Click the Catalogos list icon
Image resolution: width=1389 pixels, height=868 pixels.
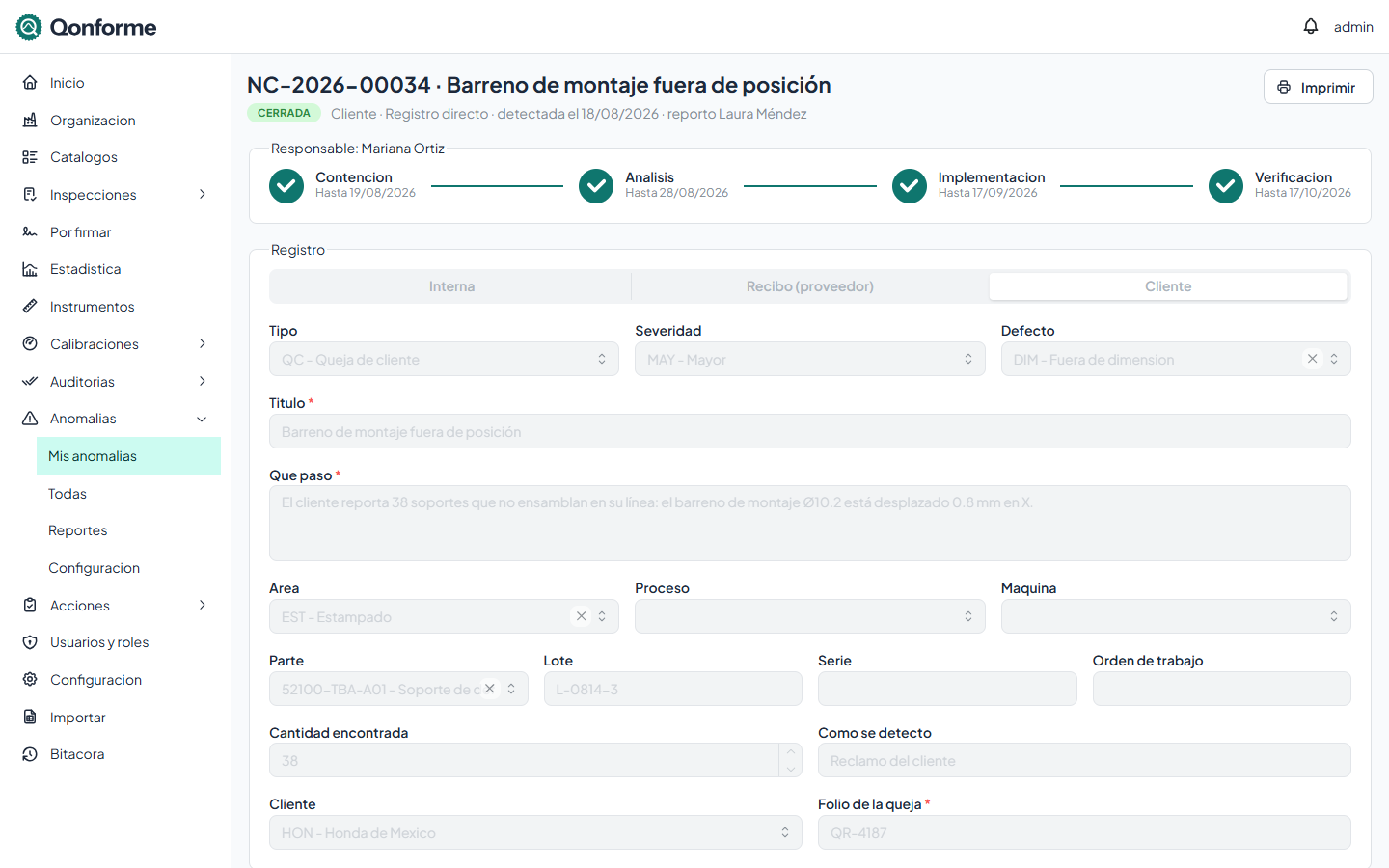[x=30, y=157]
